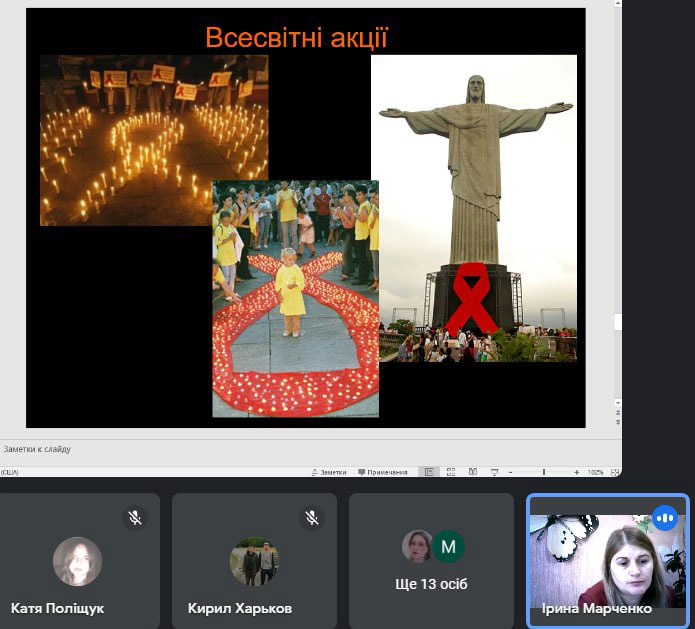Select the Christ statue photo on slide

tap(474, 208)
